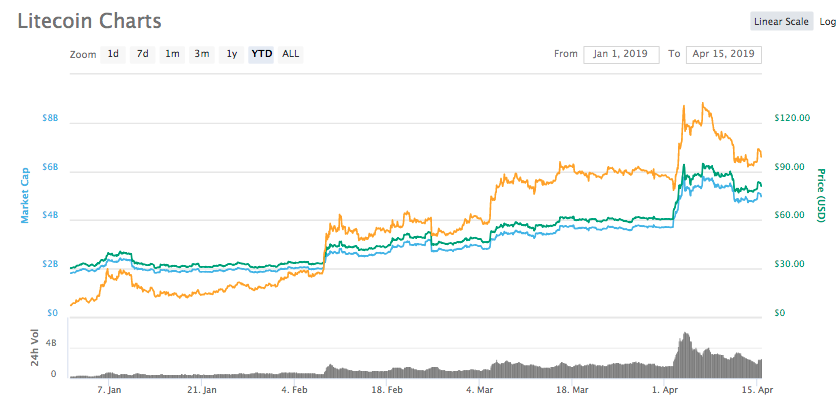Click the $90.00 price label

[790, 167]
